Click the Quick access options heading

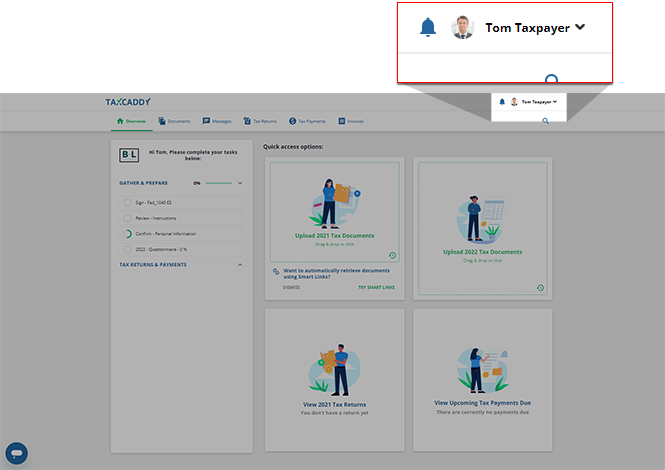tap(293, 147)
